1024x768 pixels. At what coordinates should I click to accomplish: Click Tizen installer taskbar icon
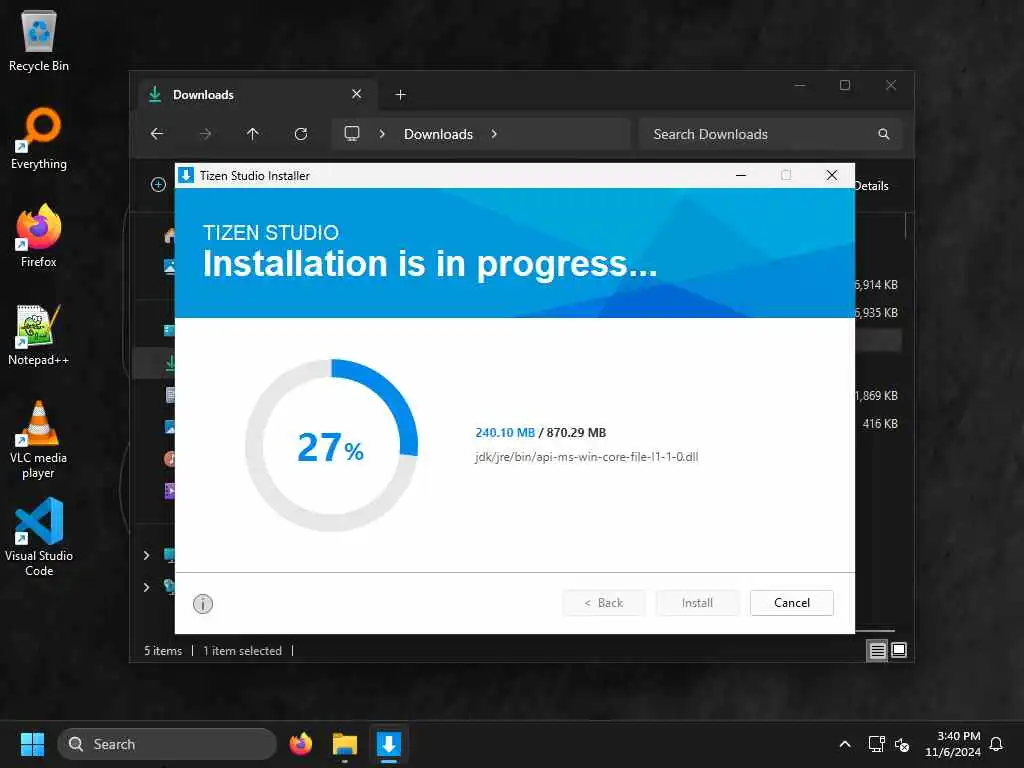tap(389, 744)
